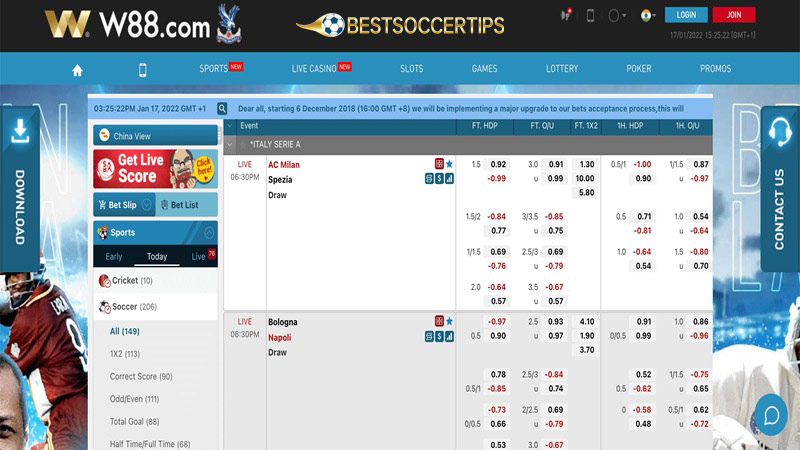800x450 pixels.
Task: Collapse the Italy Serie A league chevron
Action: [x=230, y=145]
